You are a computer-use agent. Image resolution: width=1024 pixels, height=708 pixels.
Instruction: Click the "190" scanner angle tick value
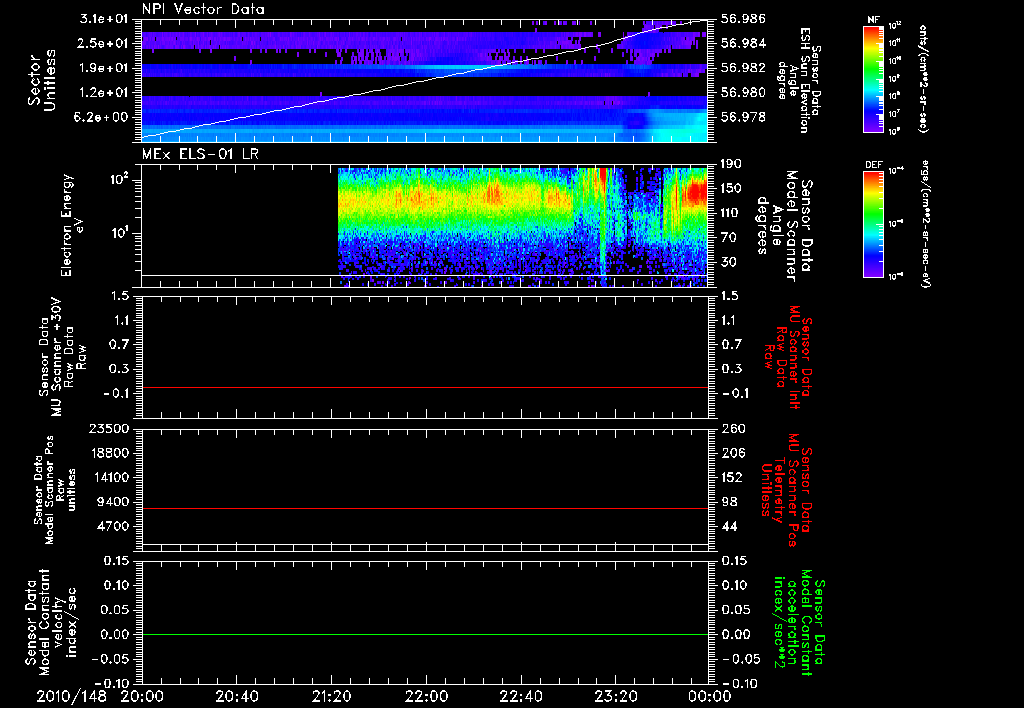tap(731, 164)
